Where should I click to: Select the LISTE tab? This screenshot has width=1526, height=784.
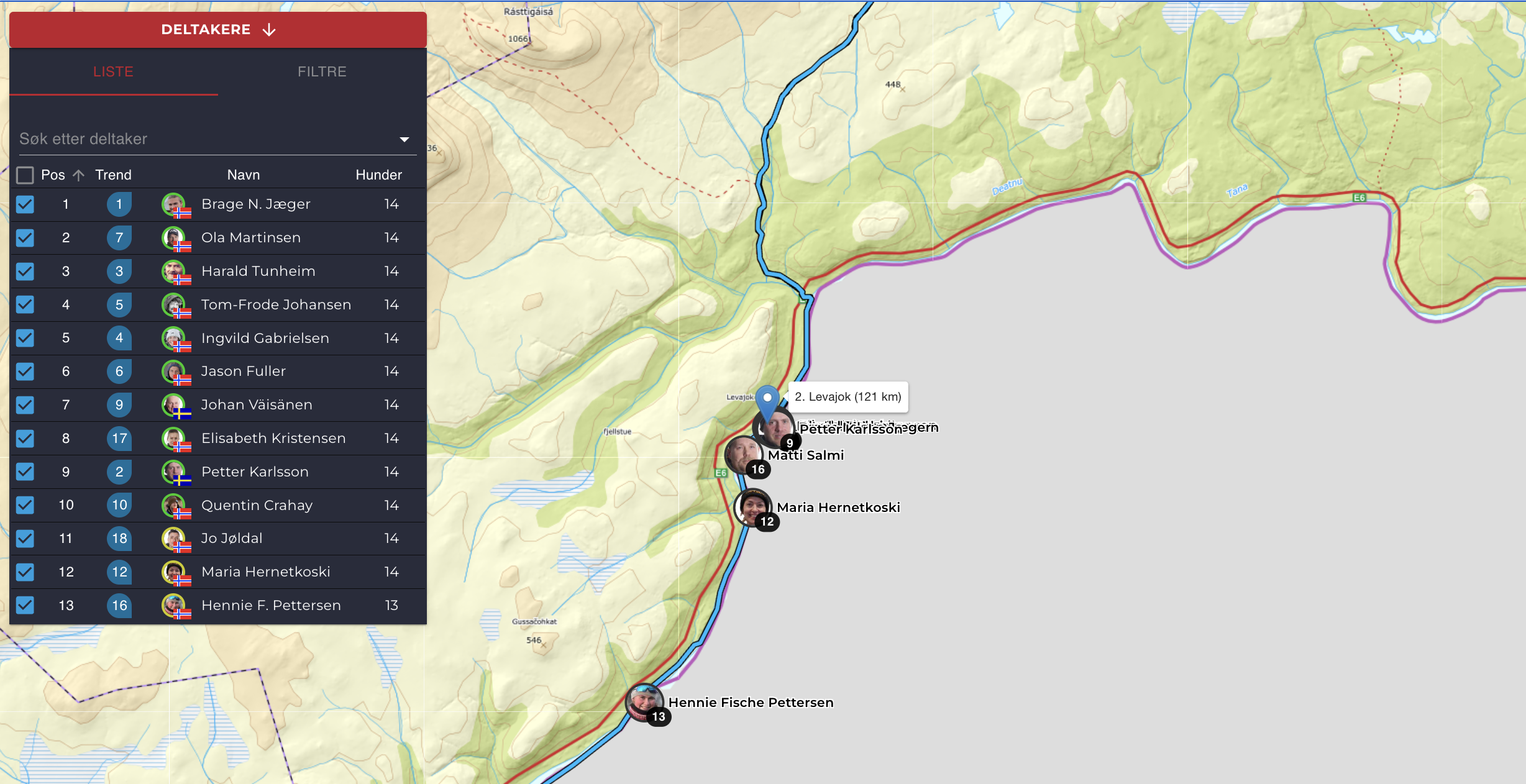[113, 71]
